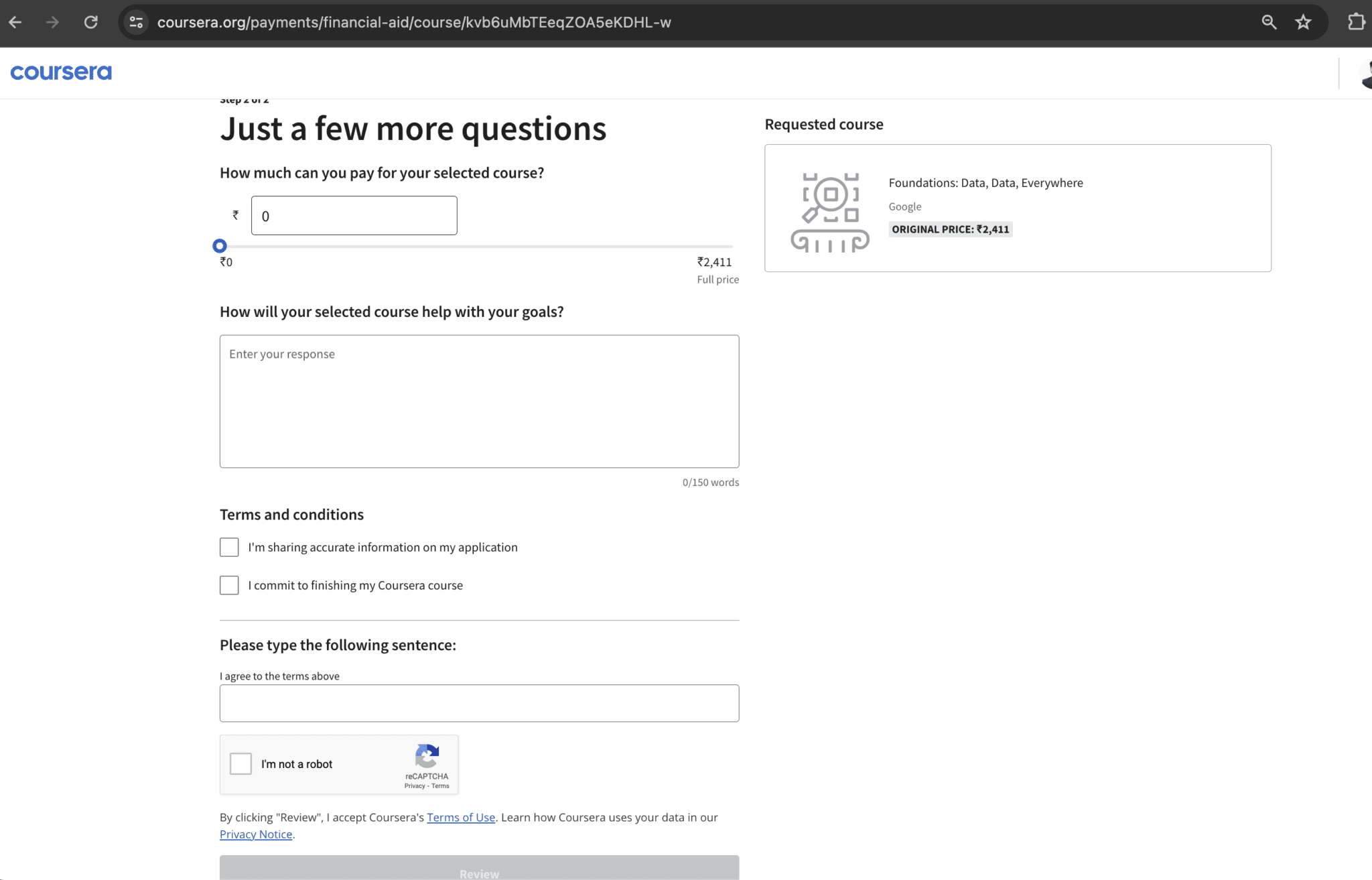The height and width of the screenshot is (880, 1372).
Task: Check 'I'm sharing accurate information on my application'
Action: (229, 547)
